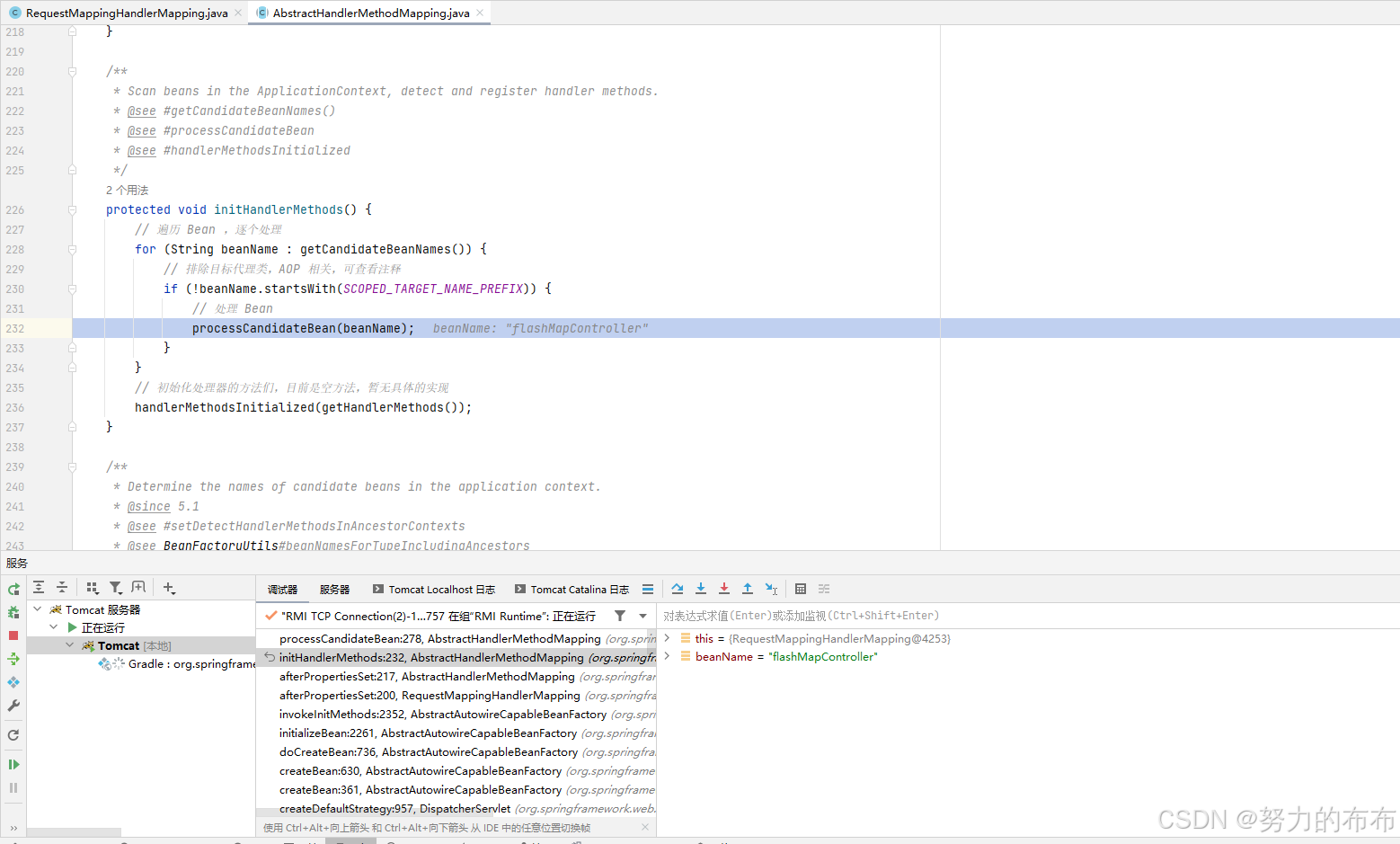Open the group-by services icon

pyautogui.click(x=93, y=588)
